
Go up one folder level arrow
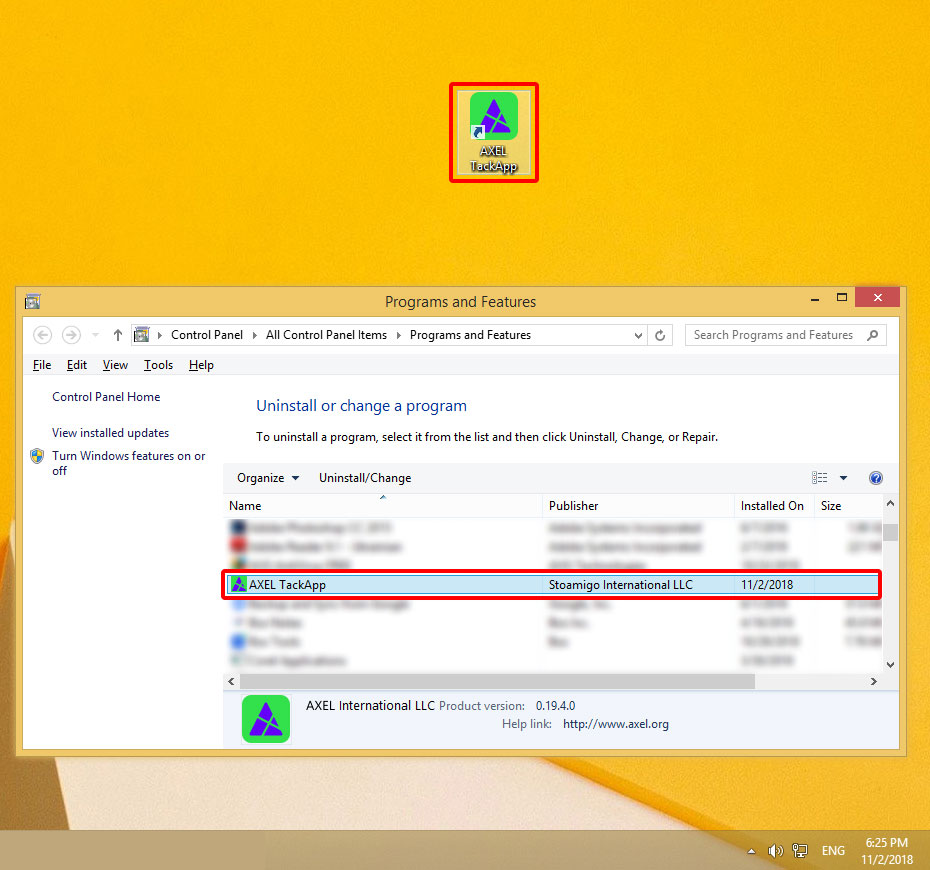pos(117,335)
